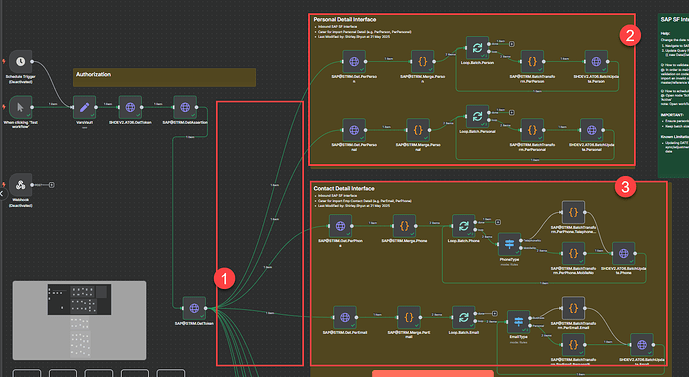
Task: Select the Loop.Batch.Person loop node
Action: click(477, 48)
